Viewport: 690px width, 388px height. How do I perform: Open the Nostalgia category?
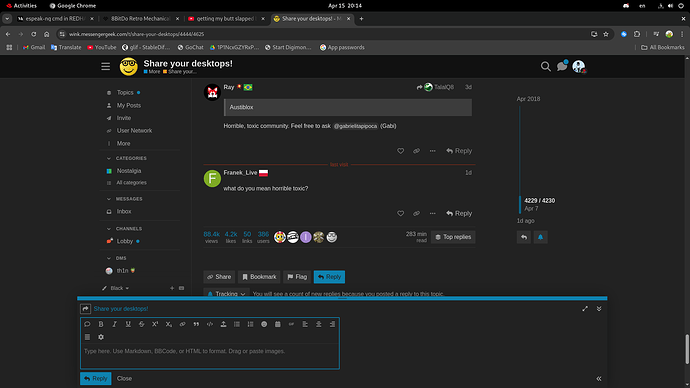pos(128,171)
